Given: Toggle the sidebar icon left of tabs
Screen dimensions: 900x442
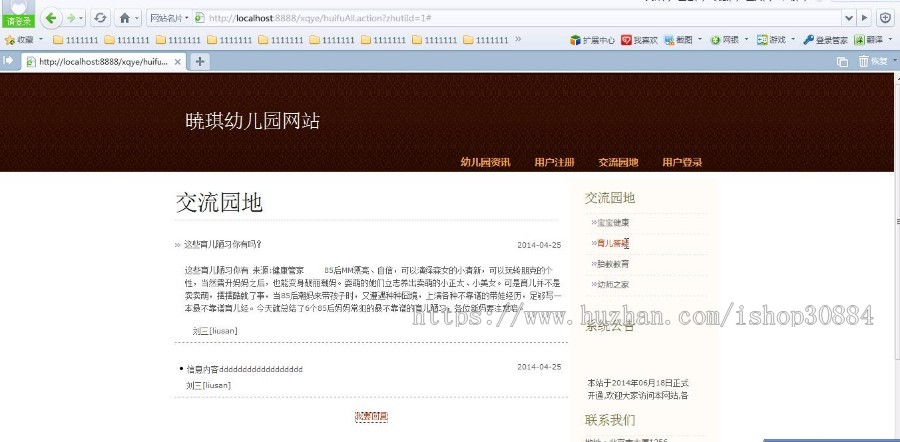Looking at the screenshot, I should coord(9,60).
